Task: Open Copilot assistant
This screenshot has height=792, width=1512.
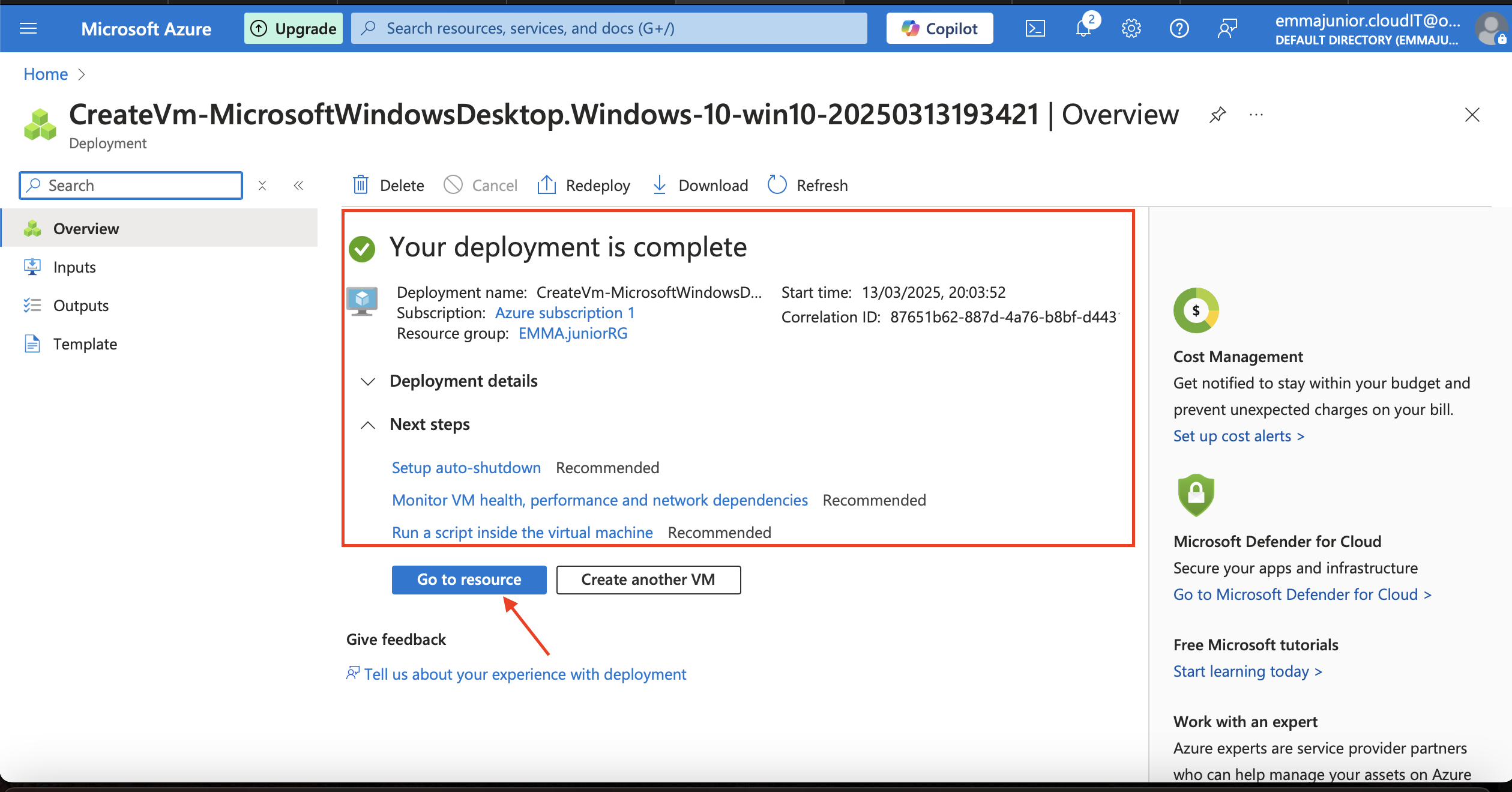Action: 939,28
